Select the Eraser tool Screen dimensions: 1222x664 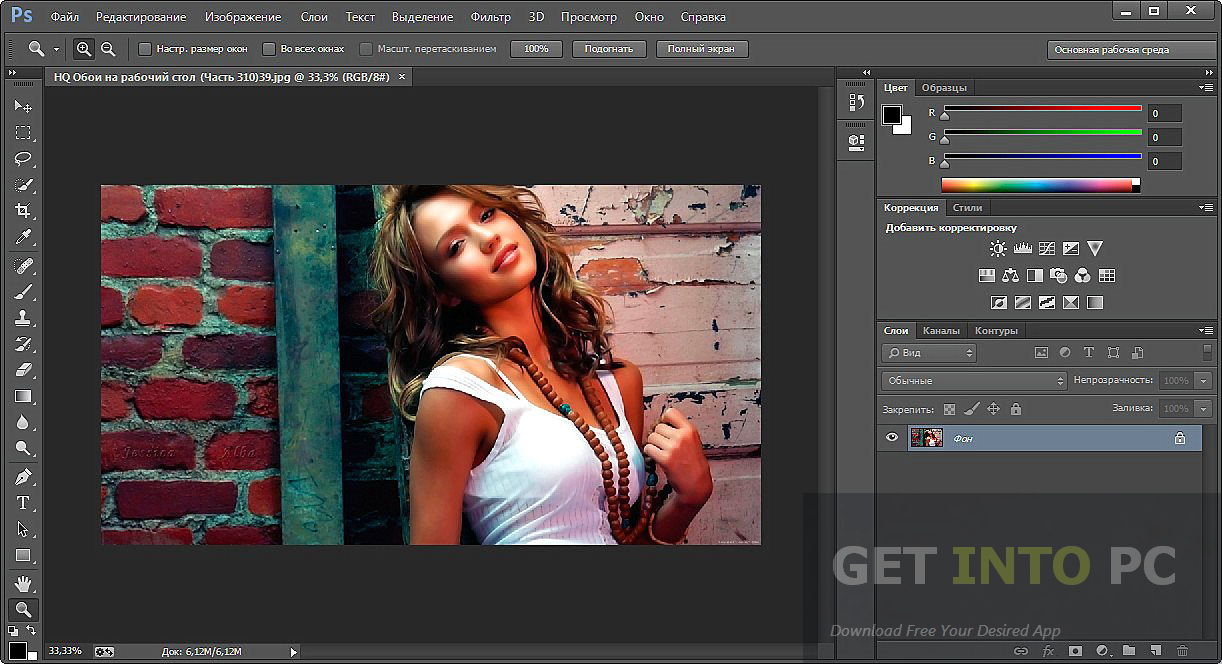22,370
